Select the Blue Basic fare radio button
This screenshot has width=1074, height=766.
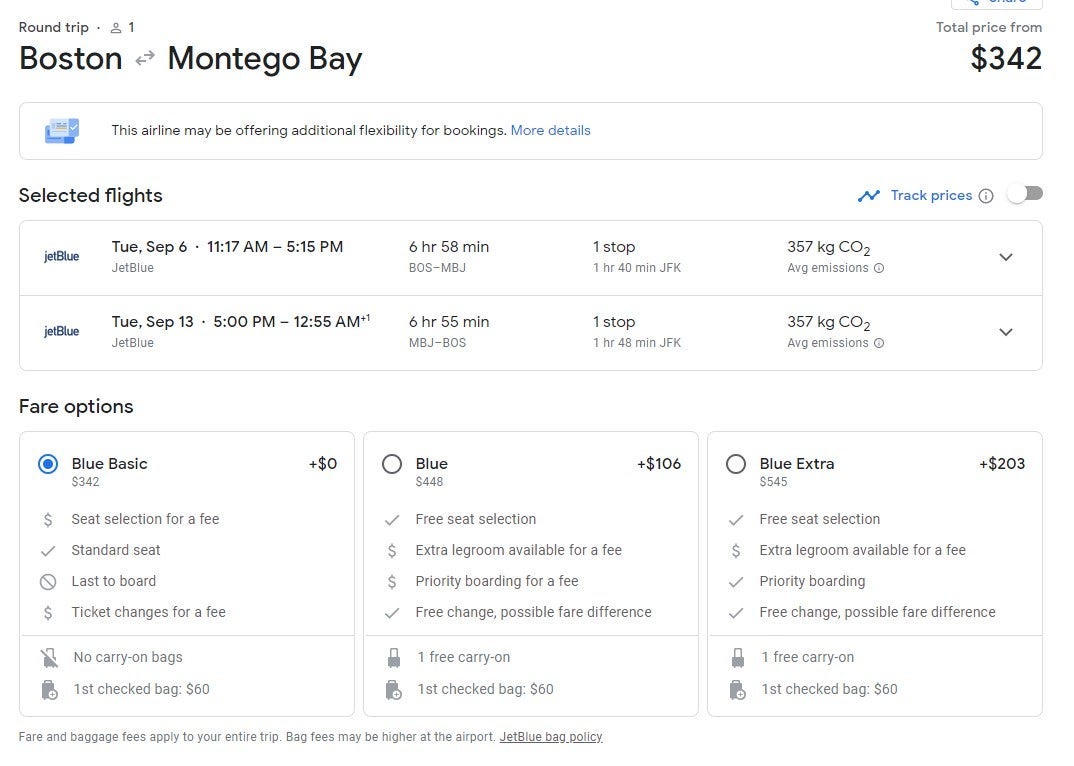coord(48,464)
